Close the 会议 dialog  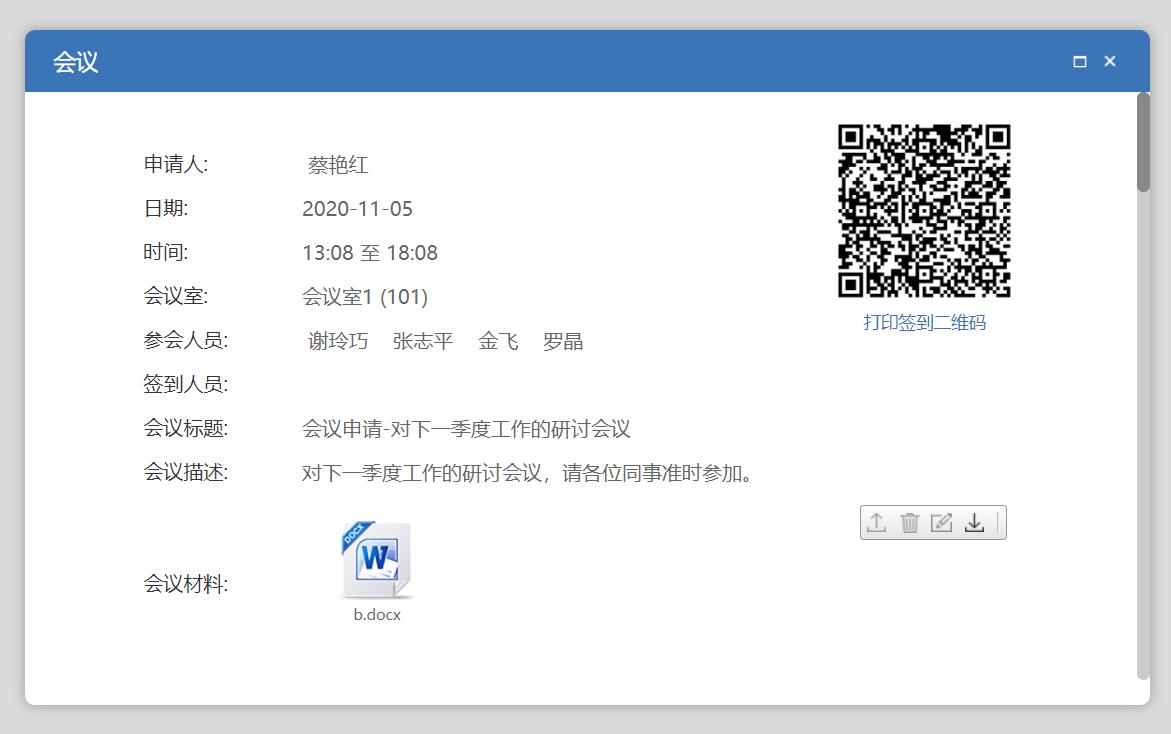click(1110, 61)
